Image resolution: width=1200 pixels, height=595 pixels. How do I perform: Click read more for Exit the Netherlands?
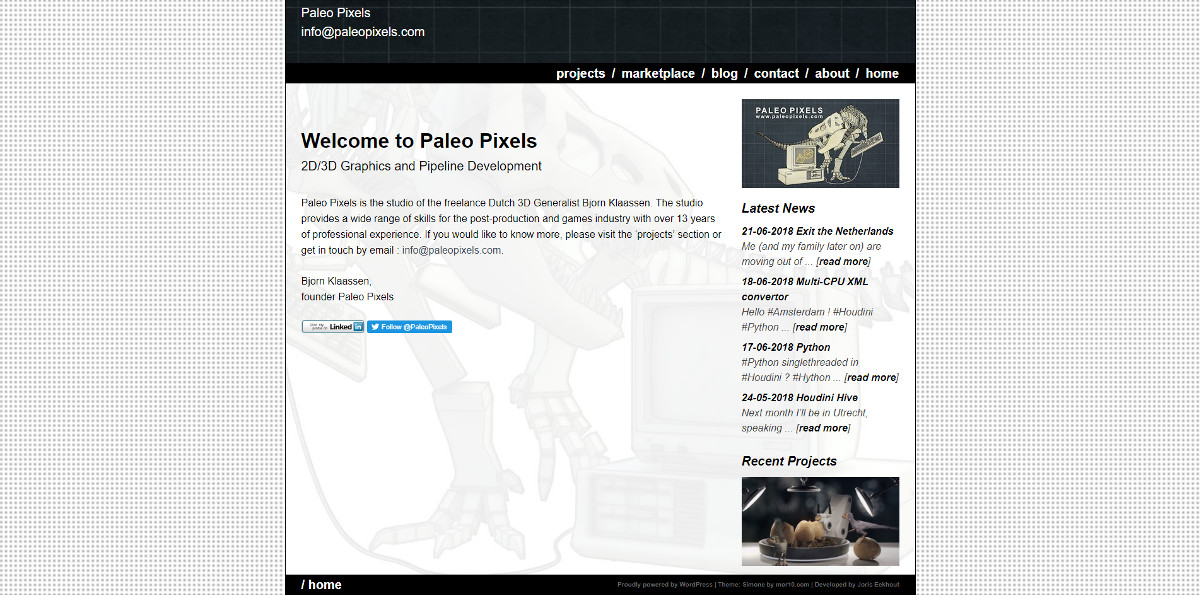(842, 261)
